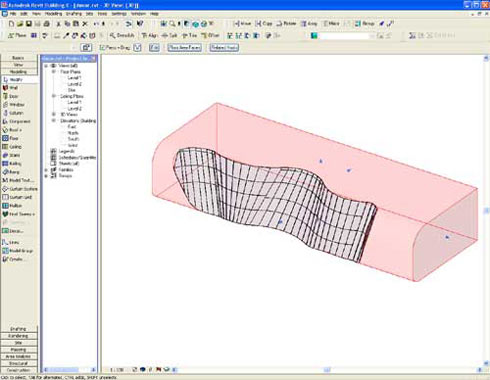The width and height of the screenshot is (490, 380).
Task: Choose the Host Sweep tool
Action: click(19, 214)
